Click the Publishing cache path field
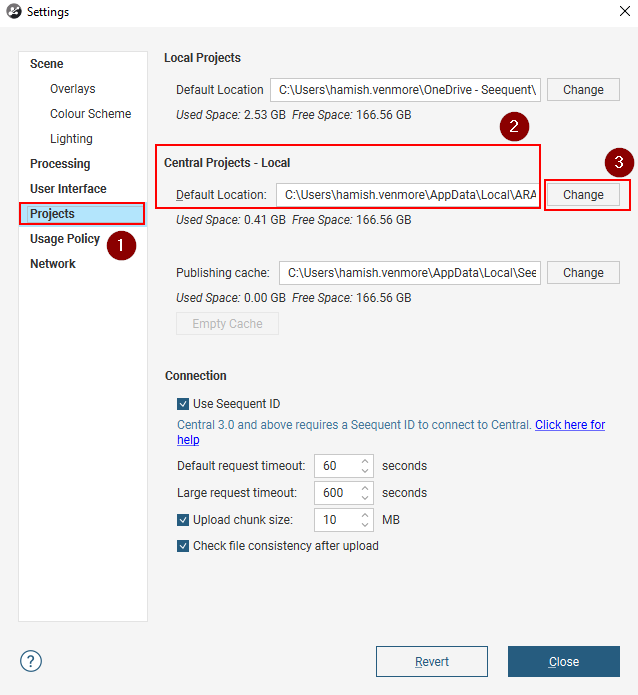This screenshot has width=638, height=695. tap(410, 273)
